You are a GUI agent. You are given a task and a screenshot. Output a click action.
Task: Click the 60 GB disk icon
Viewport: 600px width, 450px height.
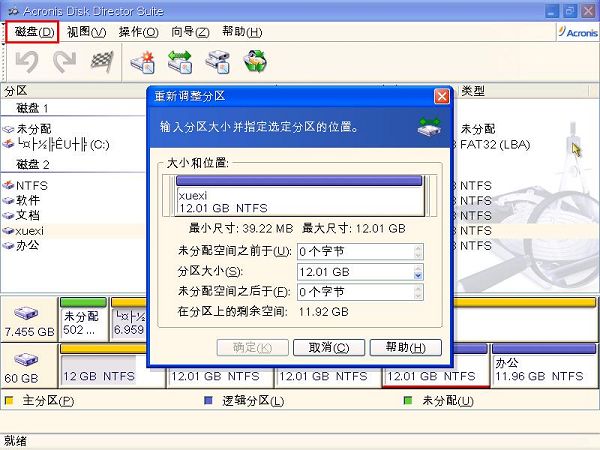[26, 360]
